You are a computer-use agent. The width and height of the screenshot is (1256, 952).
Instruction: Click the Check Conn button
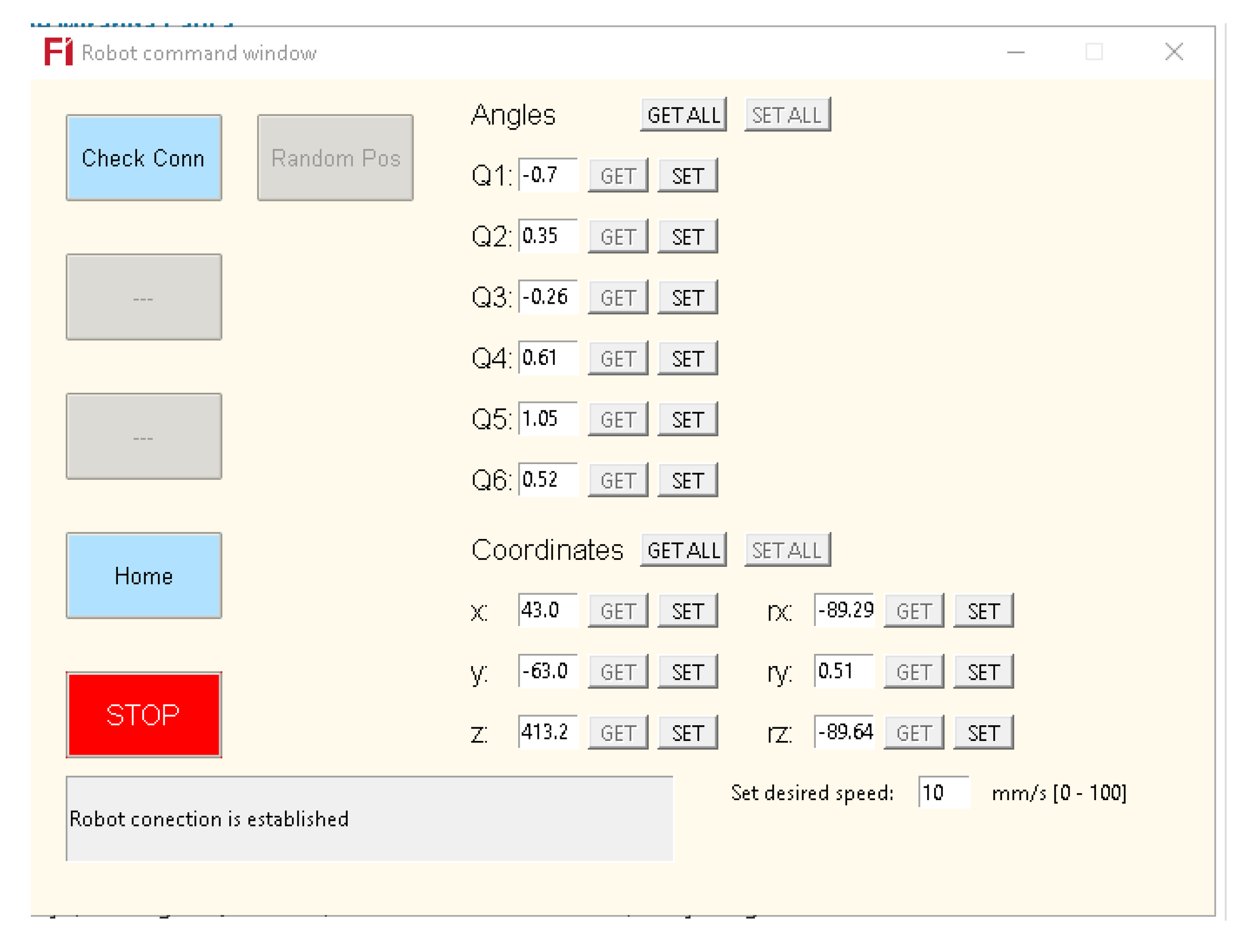[x=144, y=158]
